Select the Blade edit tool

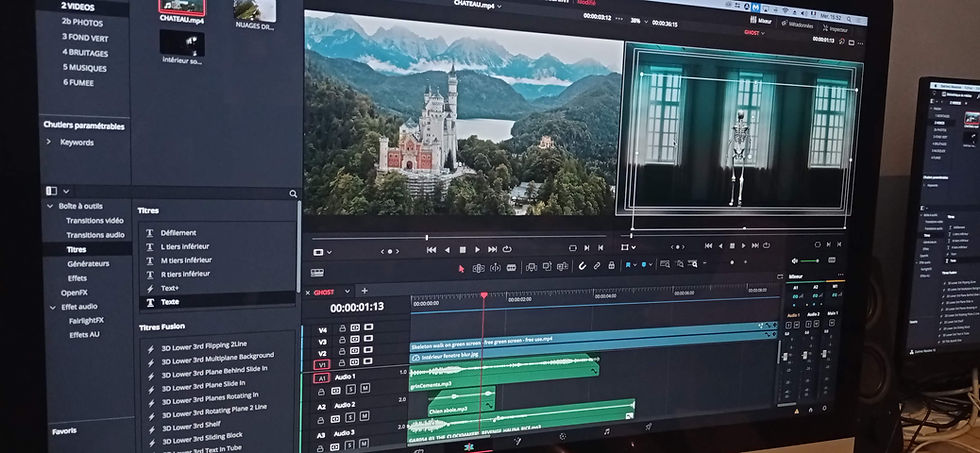pyautogui.click(x=511, y=267)
